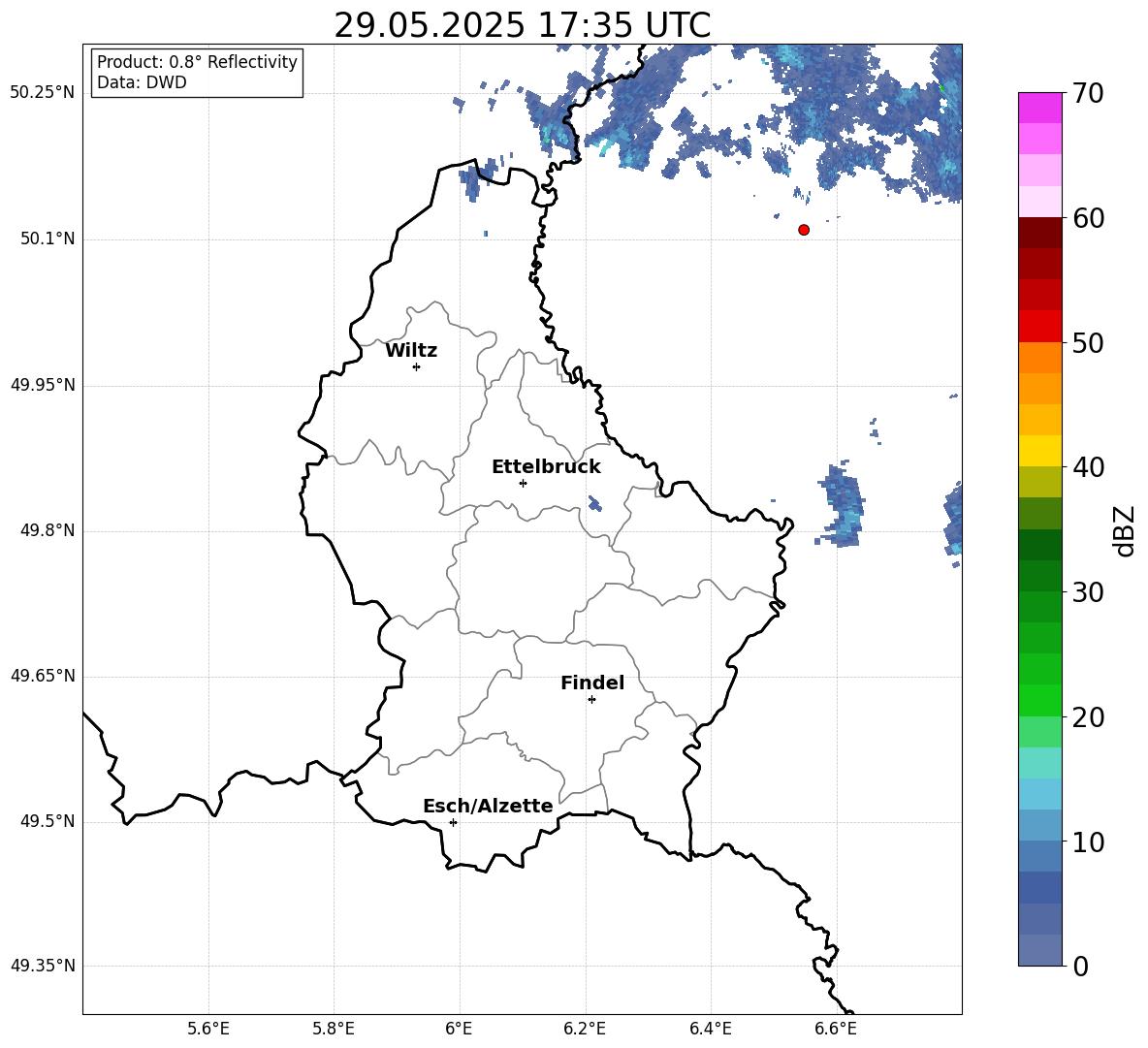Click the colorbar tick label 30
Image resolution: width=1148 pixels, height=1048 pixels.
[1088, 592]
